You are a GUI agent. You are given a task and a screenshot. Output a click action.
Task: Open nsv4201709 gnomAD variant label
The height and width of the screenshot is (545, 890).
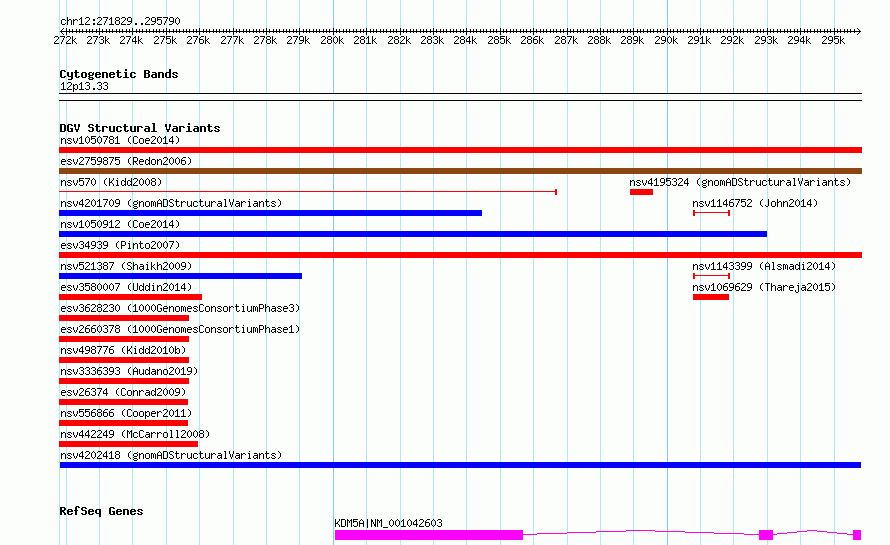pos(171,203)
